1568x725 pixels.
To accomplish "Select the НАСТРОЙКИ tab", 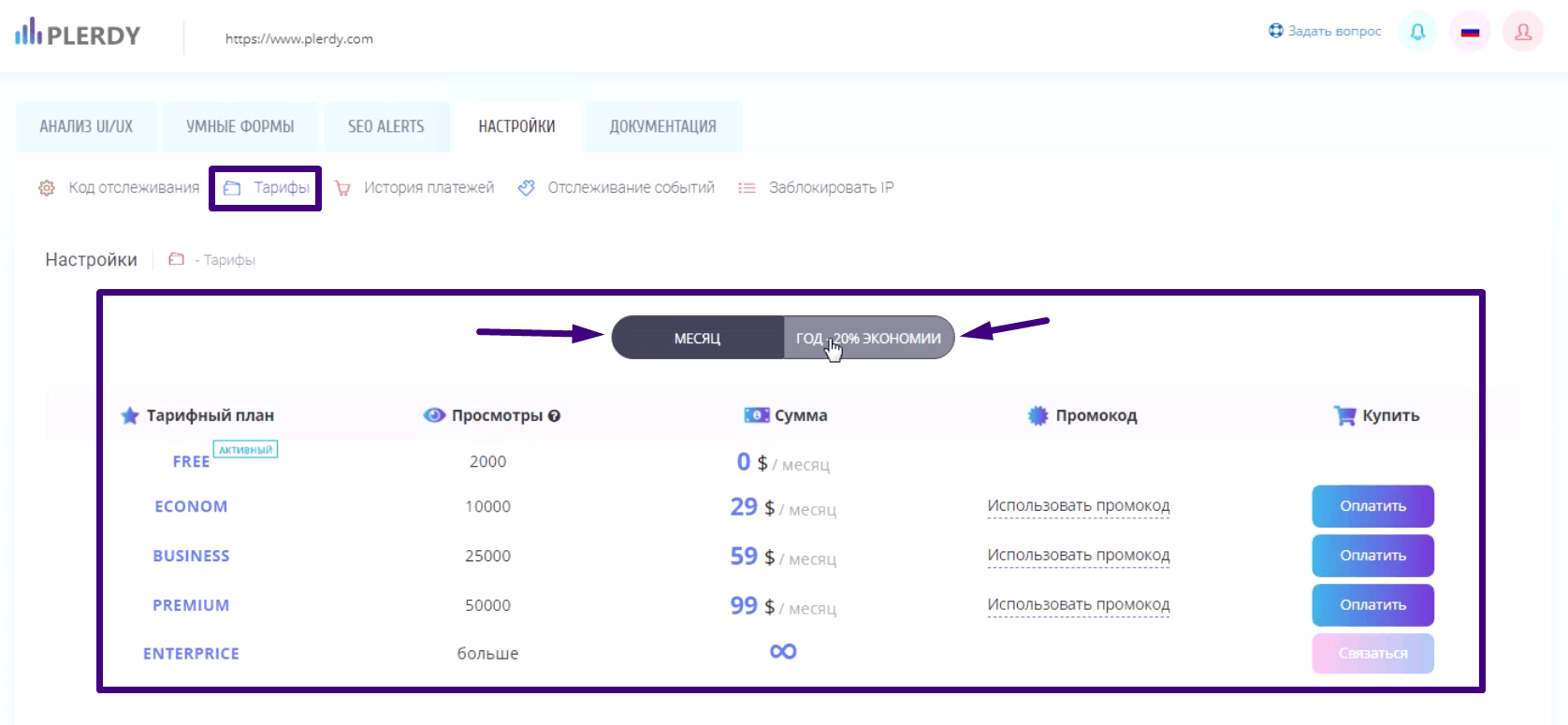I will tap(516, 126).
